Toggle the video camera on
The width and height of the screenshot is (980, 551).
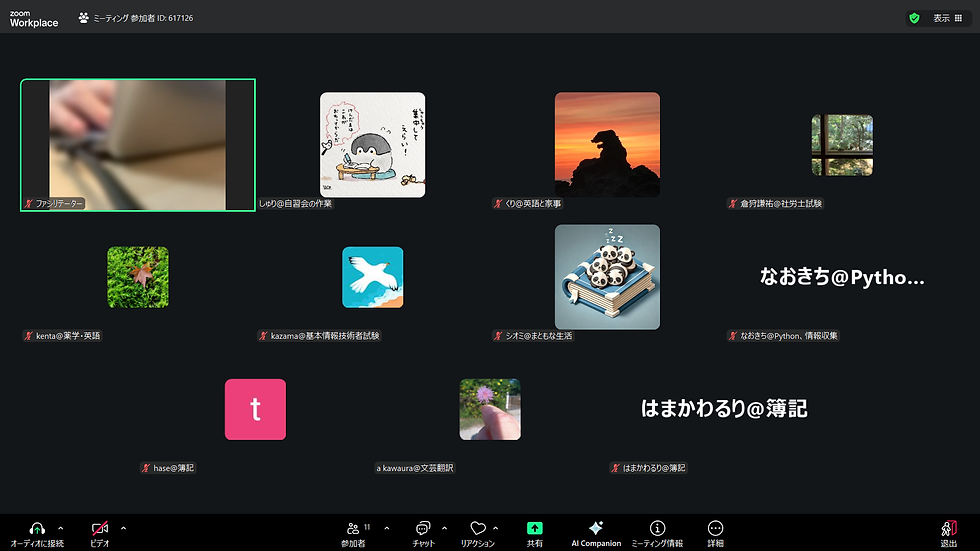tap(100, 529)
